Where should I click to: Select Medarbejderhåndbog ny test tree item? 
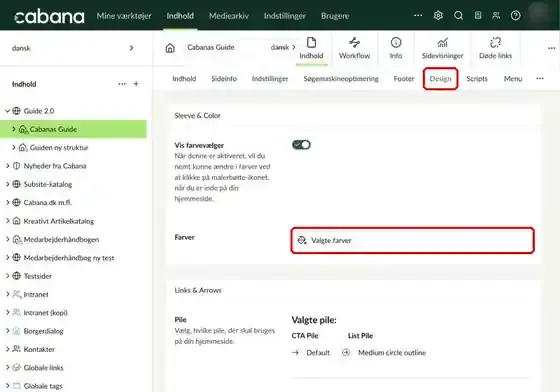(69, 257)
